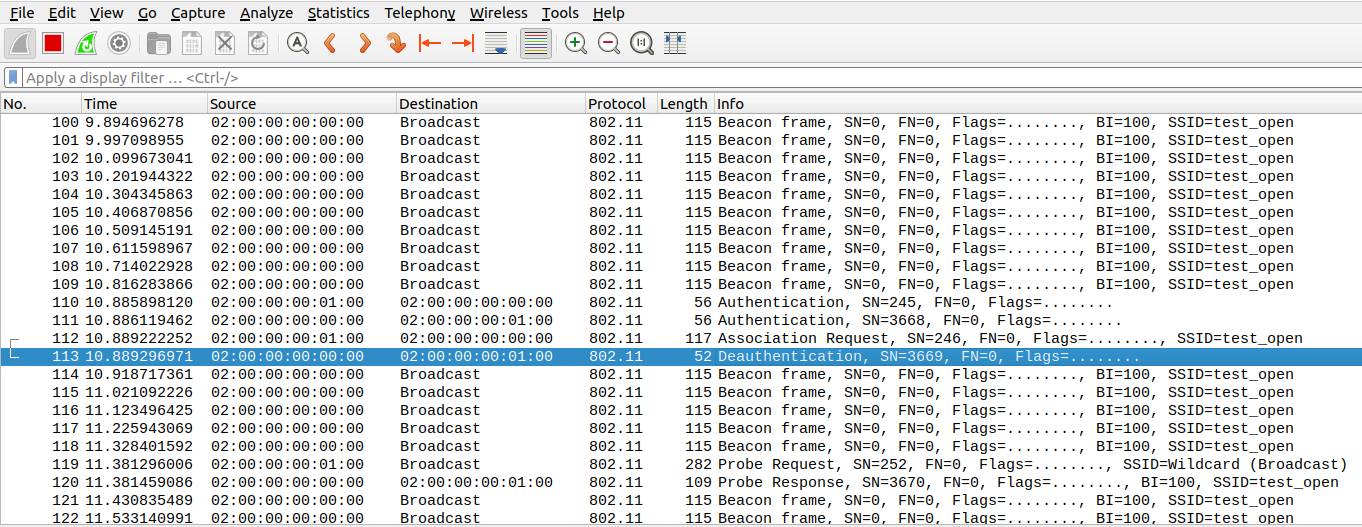
Task: Click the display filter input field
Action: [600, 77]
